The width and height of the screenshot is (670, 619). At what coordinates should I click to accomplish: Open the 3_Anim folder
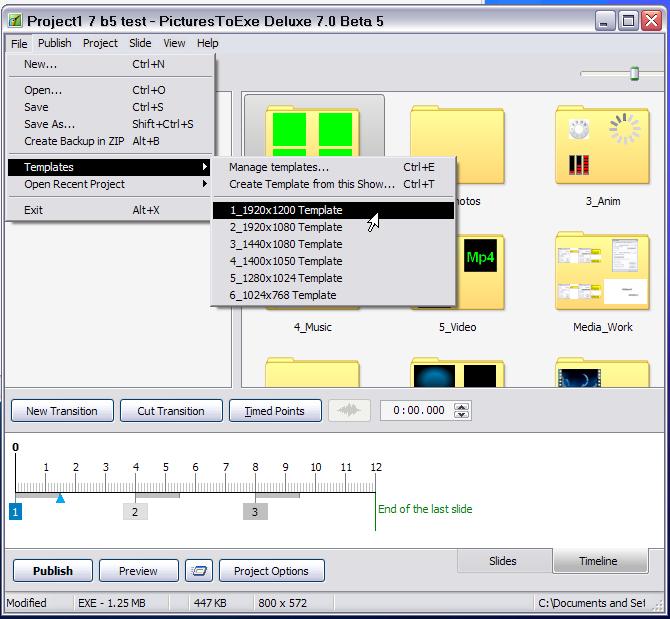coord(602,145)
